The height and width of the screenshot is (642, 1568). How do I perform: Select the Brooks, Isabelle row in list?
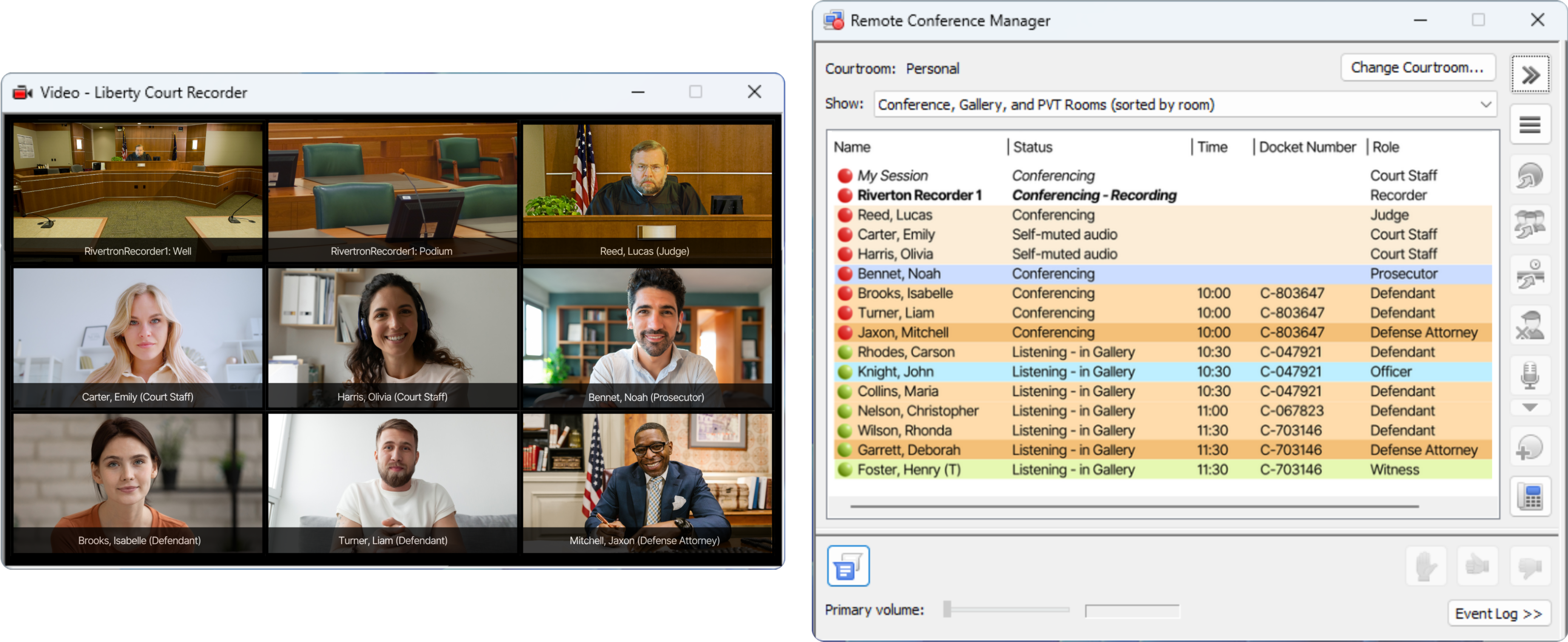point(1163,293)
